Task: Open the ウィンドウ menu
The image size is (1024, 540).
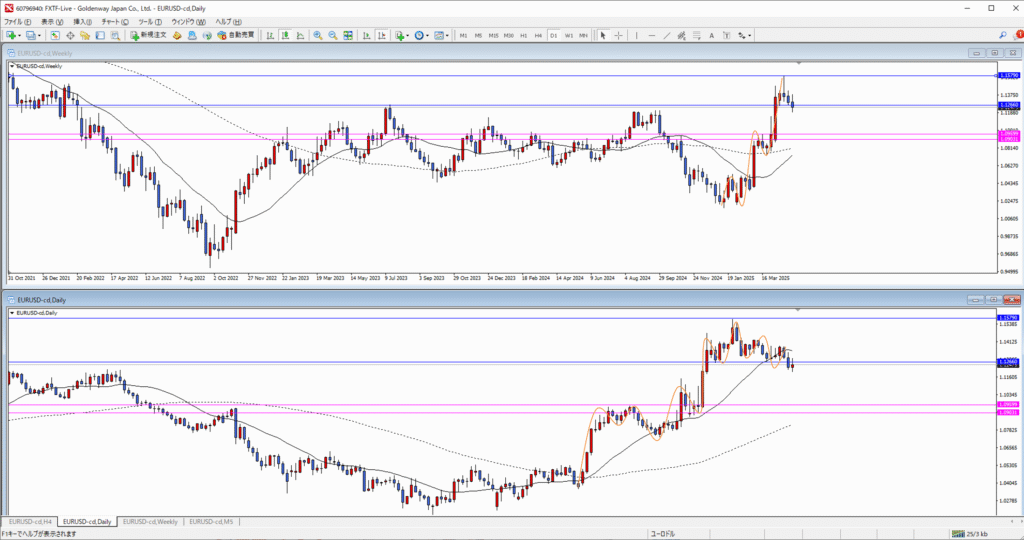Action: [188, 22]
